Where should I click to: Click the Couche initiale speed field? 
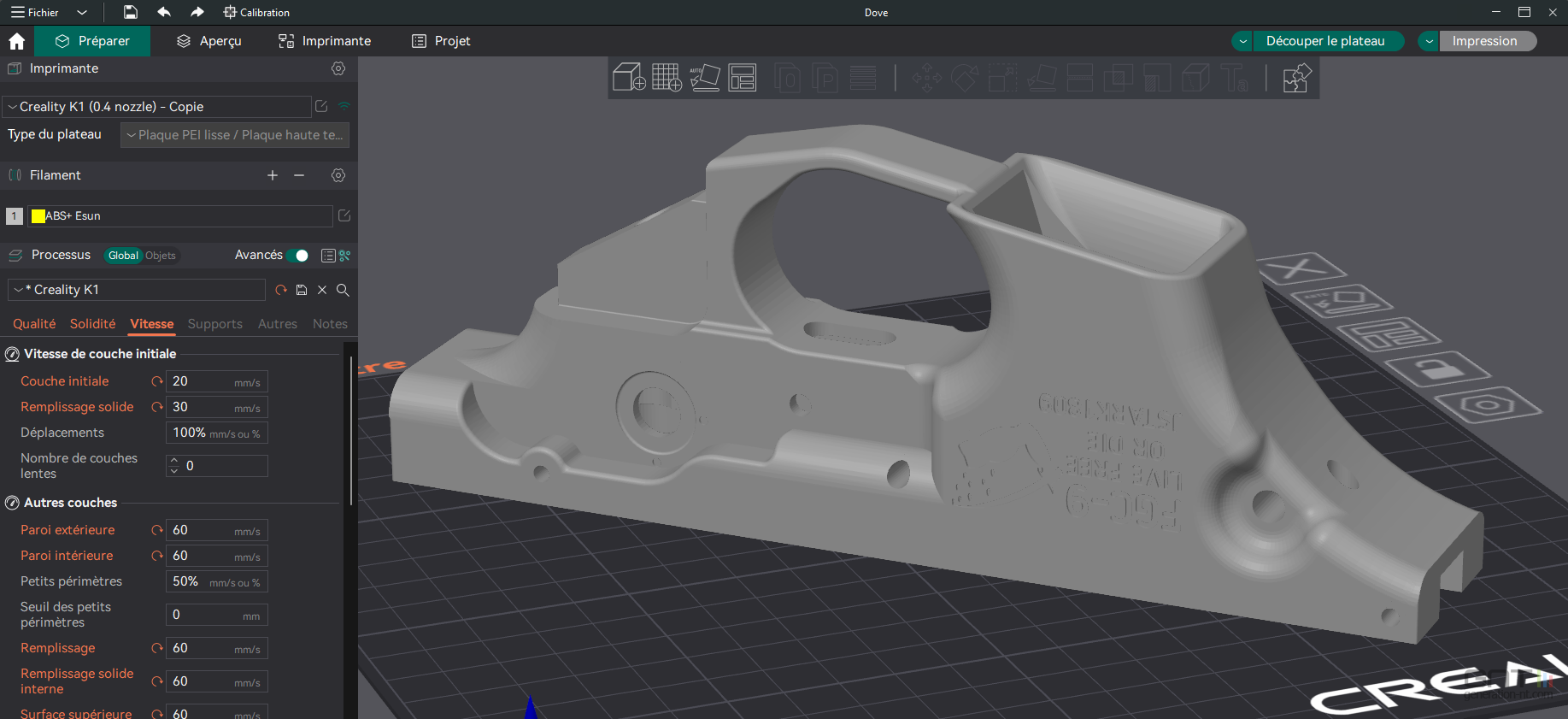(217, 381)
